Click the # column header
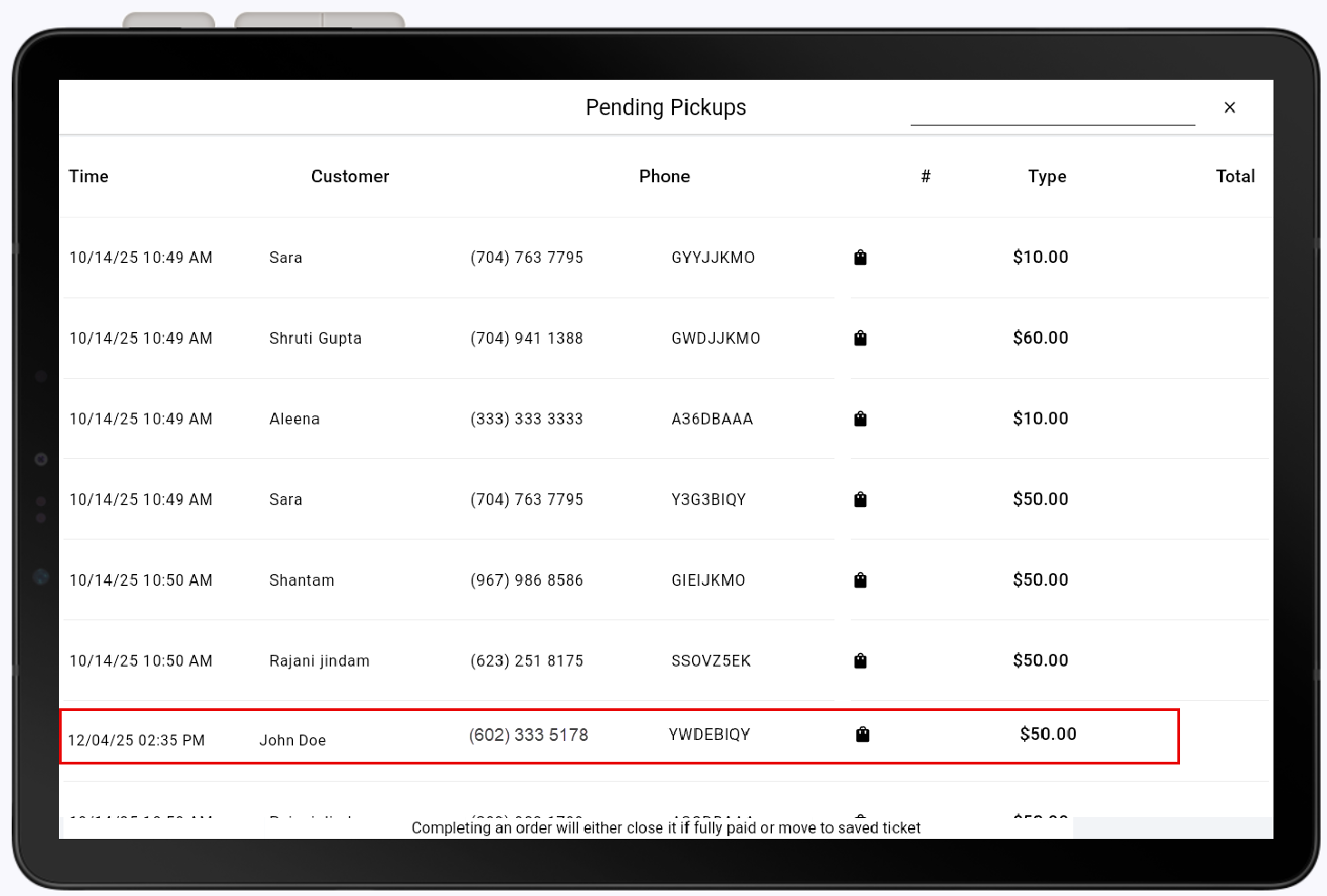The width and height of the screenshot is (1327, 896). [925, 176]
